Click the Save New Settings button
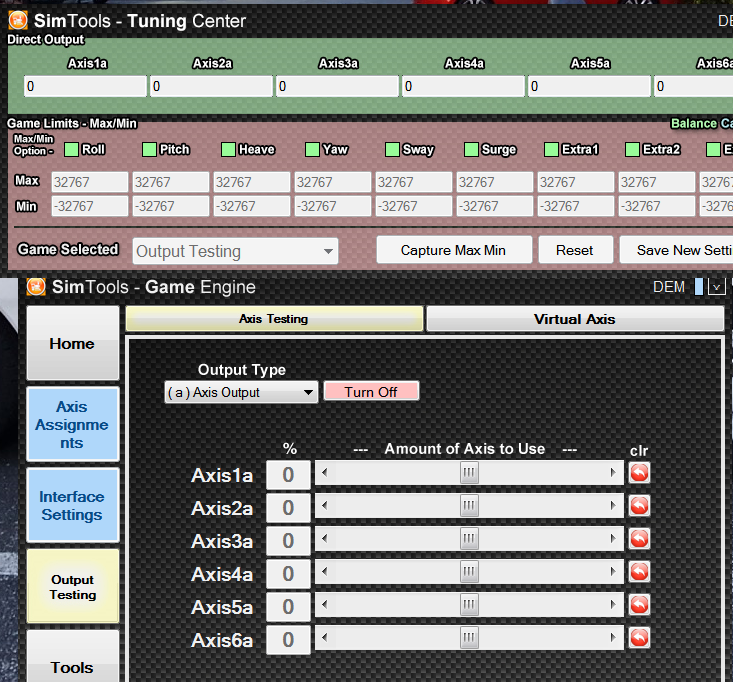Screen dimensions: 733x693 tap(676, 250)
